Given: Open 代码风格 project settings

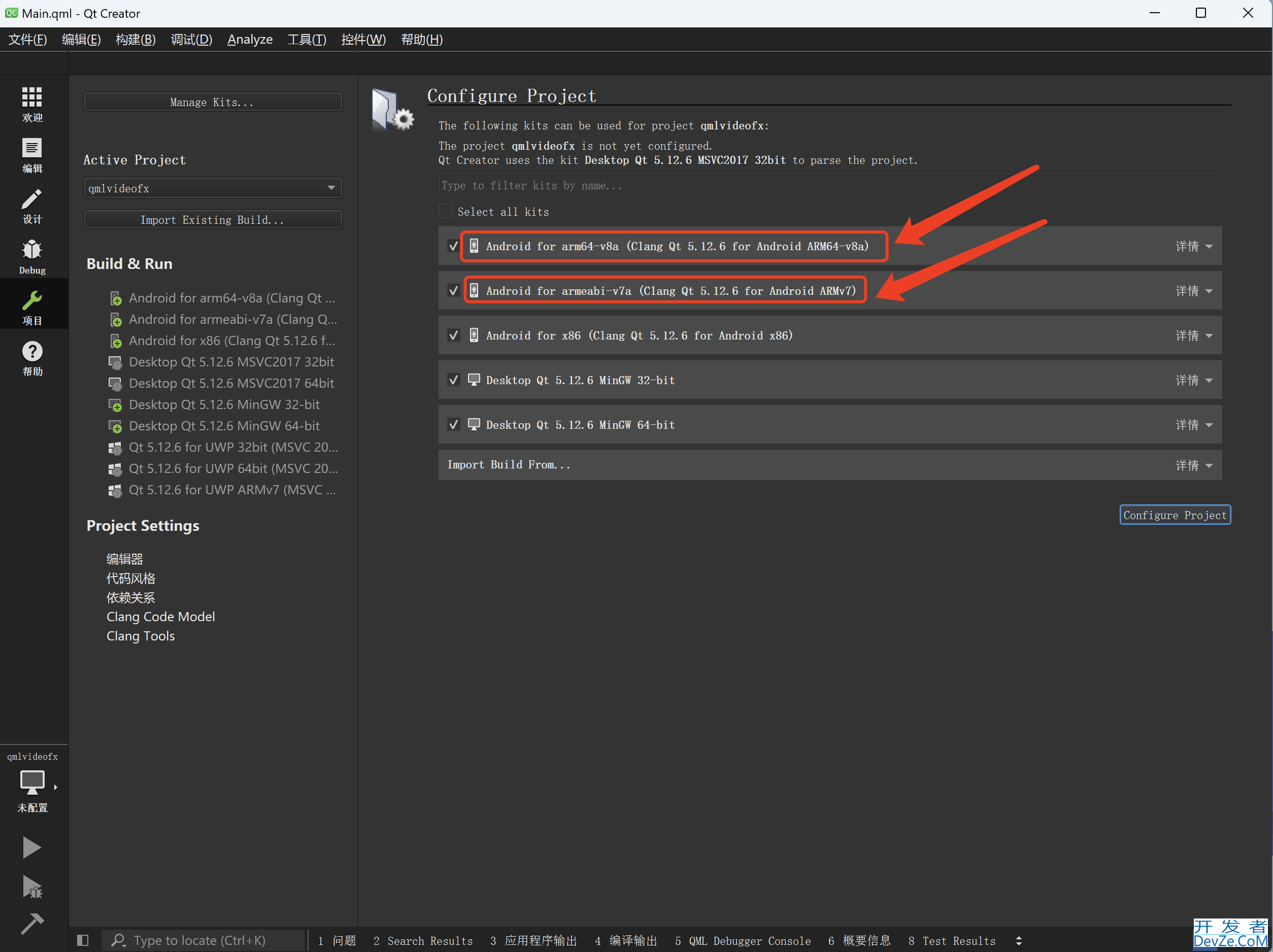Looking at the screenshot, I should [x=130, y=578].
